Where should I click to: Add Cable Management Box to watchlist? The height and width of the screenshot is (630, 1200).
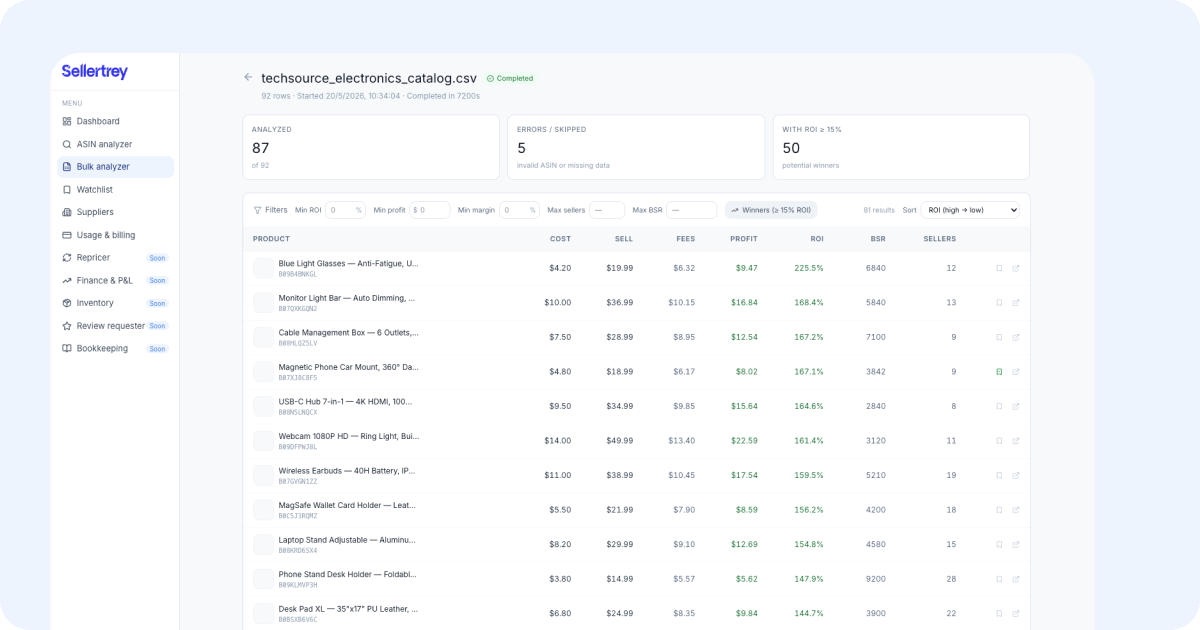999,337
